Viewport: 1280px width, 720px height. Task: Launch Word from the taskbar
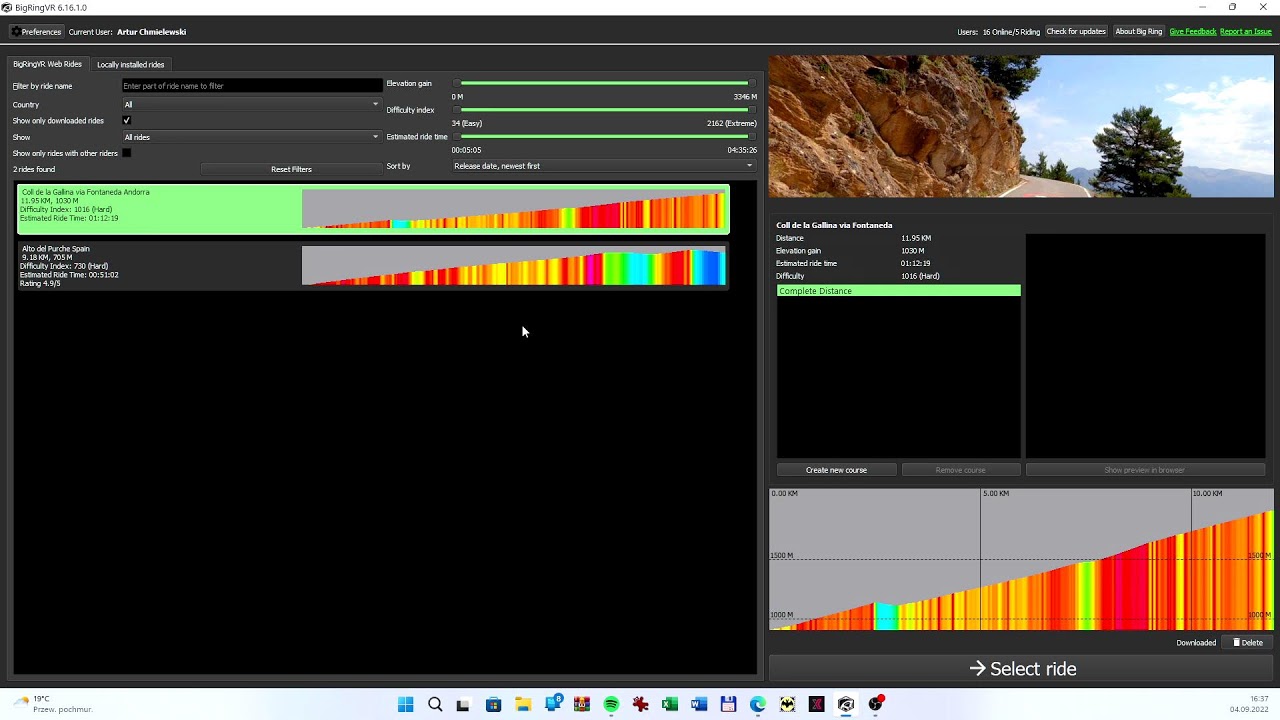coord(699,705)
